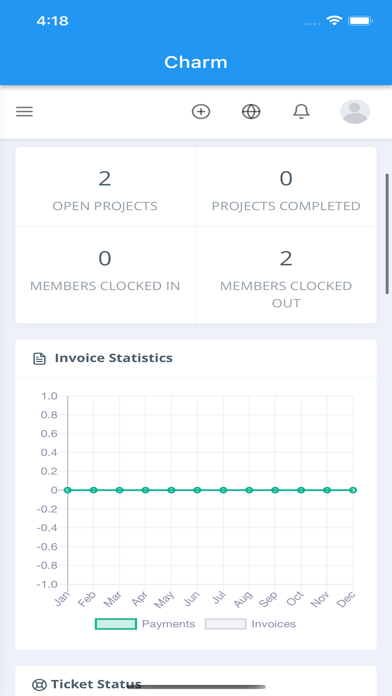Tap the plus circle quick-add icon
Screen dimensions: 392x696
[201, 111]
